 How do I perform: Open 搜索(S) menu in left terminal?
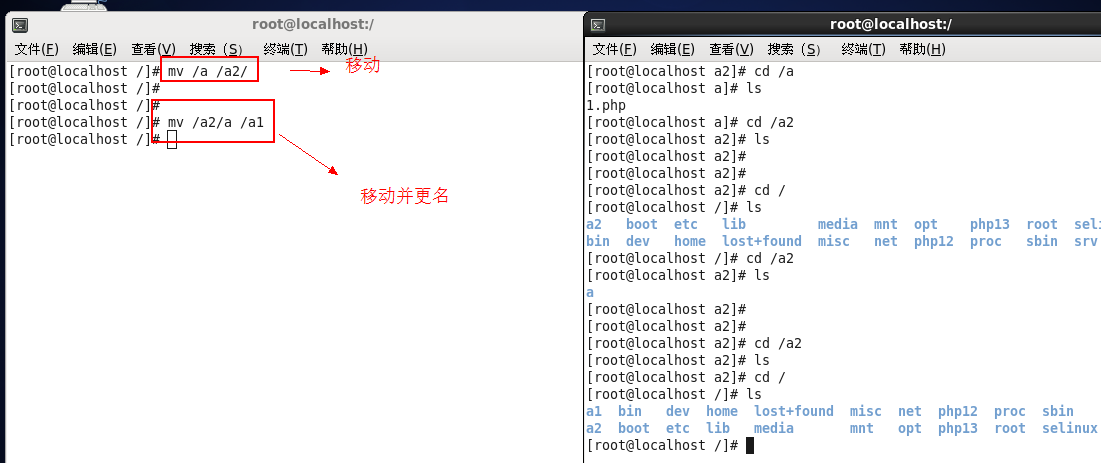coord(216,49)
